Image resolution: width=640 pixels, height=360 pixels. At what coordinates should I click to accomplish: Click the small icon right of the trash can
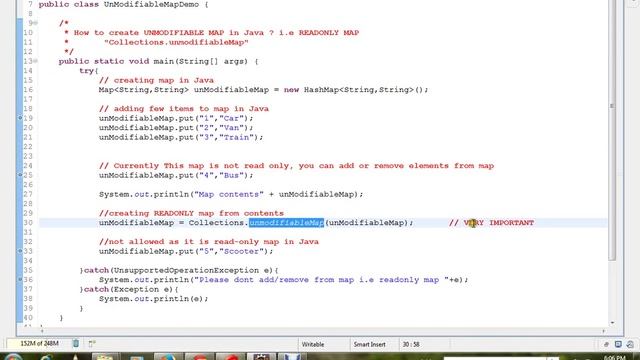pos(92,344)
